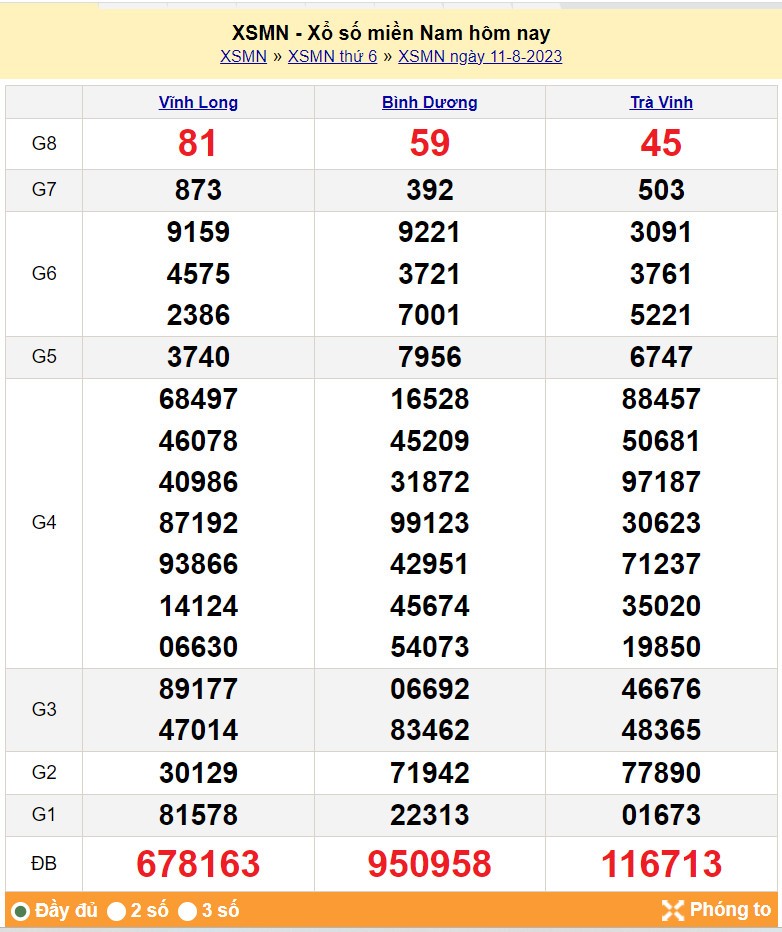
Task: Select the Đầy đủ radio option
Action: click(x=20, y=911)
